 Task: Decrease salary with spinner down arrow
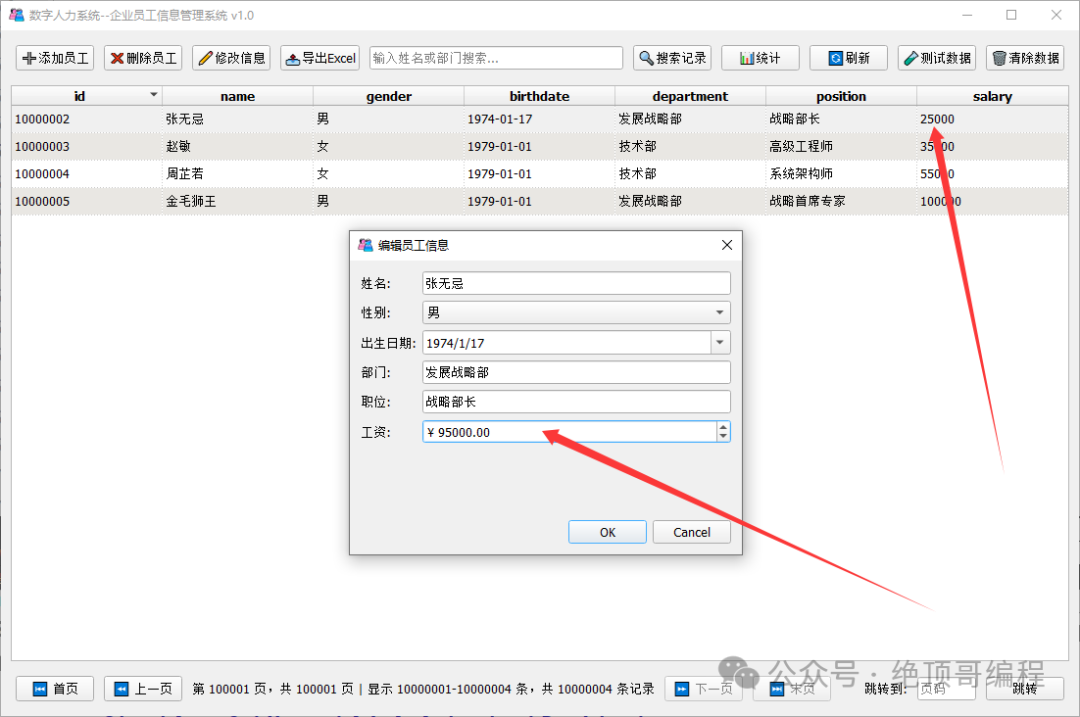pos(723,437)
